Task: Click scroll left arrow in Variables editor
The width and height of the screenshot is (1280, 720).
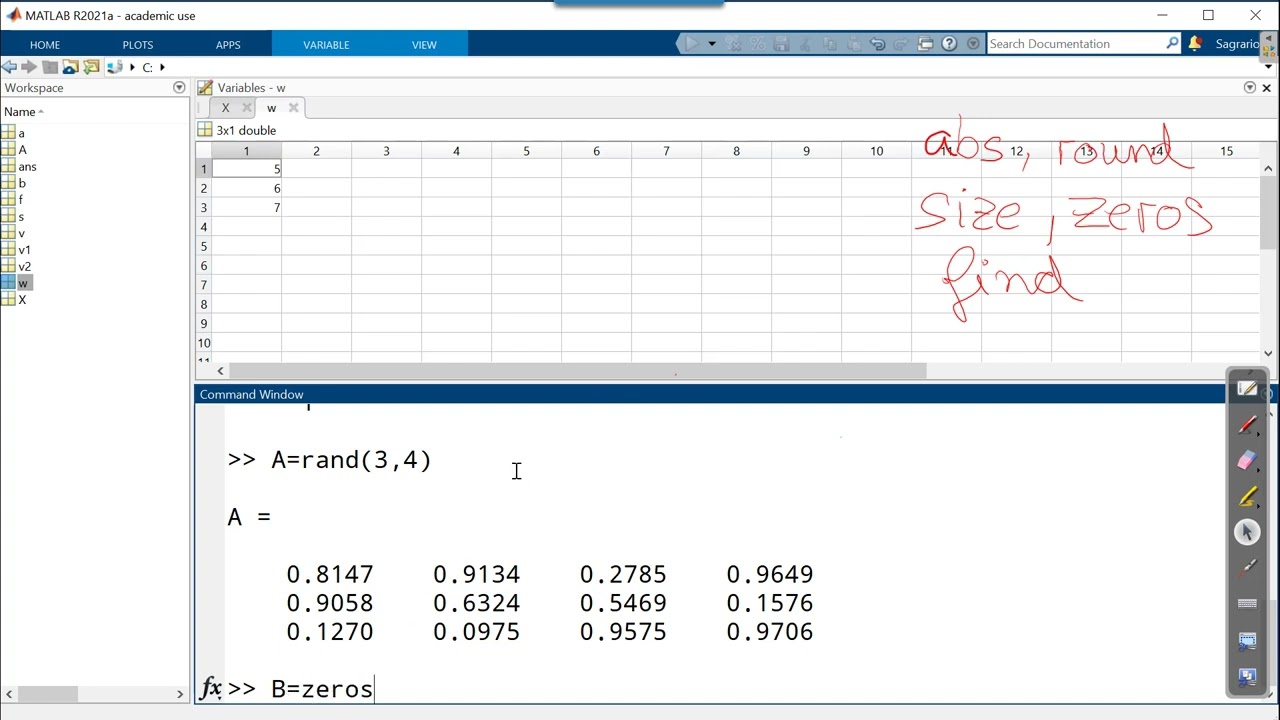Action: point(220,371)
